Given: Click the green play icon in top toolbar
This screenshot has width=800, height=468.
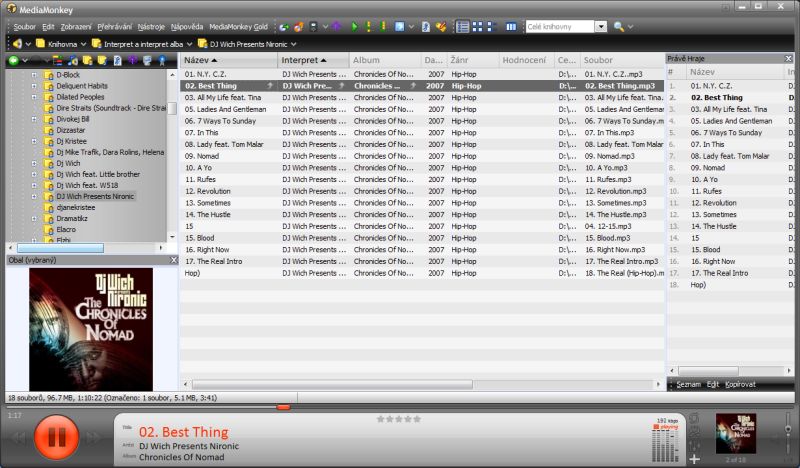Looking at the screenshot, I should coord(355,27).
